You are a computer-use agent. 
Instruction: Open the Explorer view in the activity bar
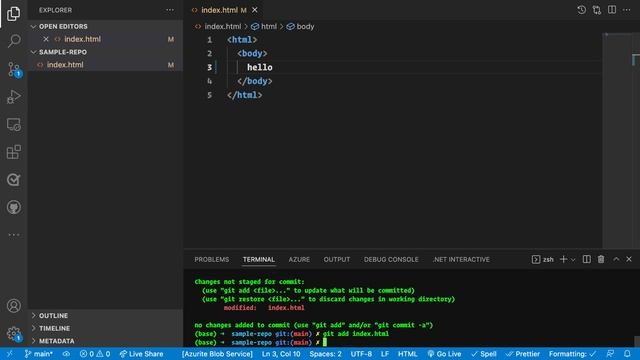click(13, 13)
